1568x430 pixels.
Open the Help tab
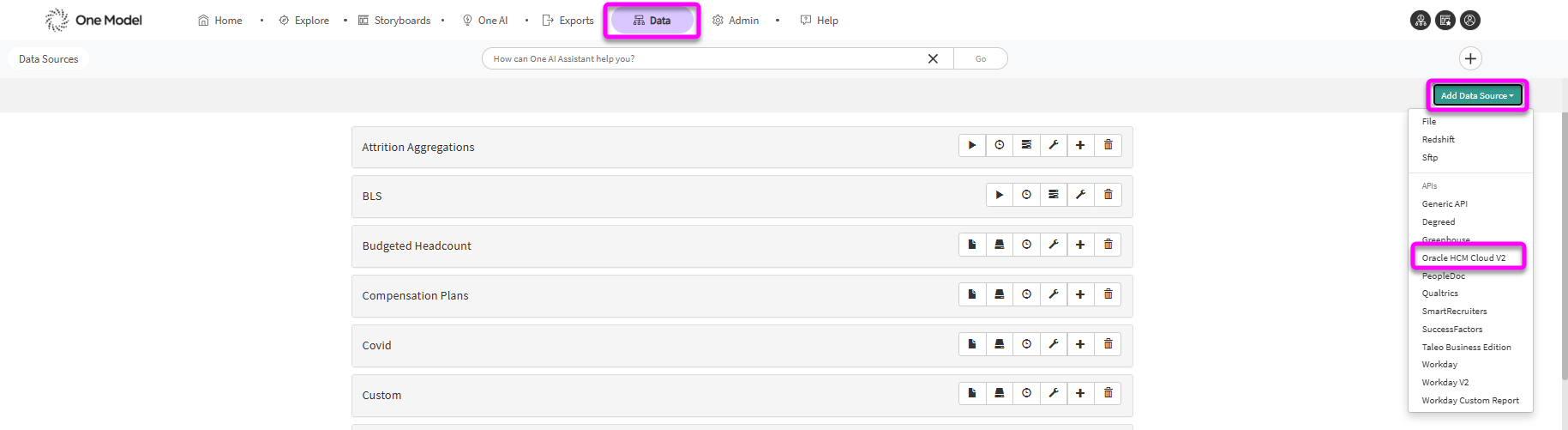coord(819,21)
